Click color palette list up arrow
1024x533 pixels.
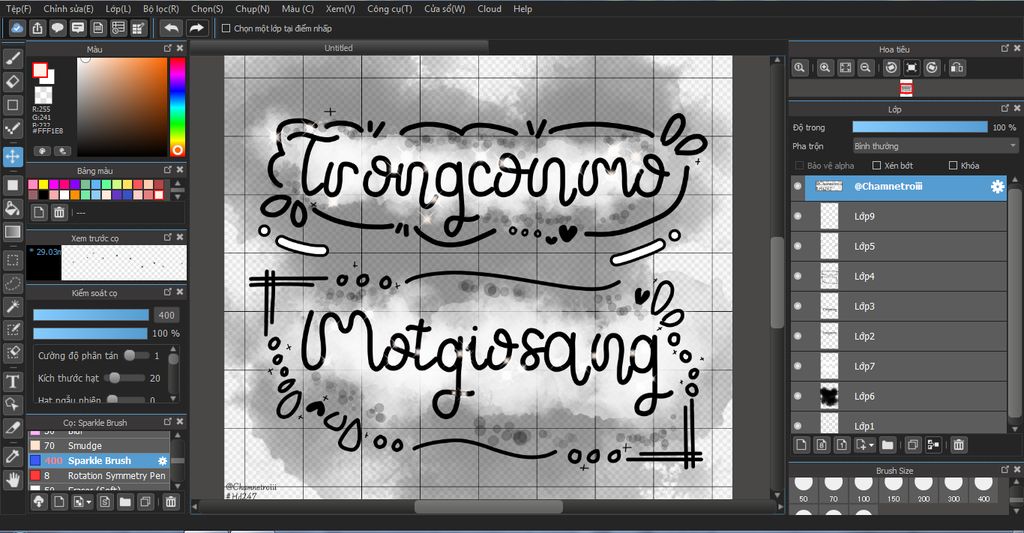(x=177, y=184)
